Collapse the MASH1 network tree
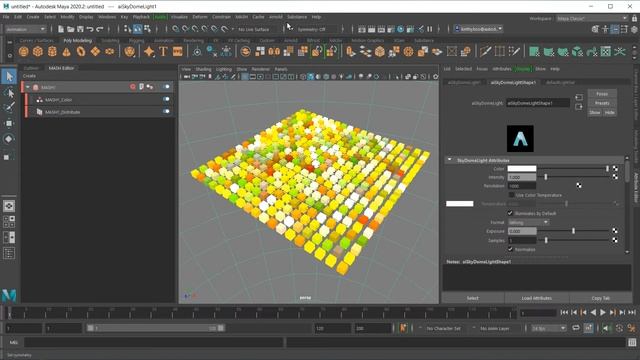 28,87
